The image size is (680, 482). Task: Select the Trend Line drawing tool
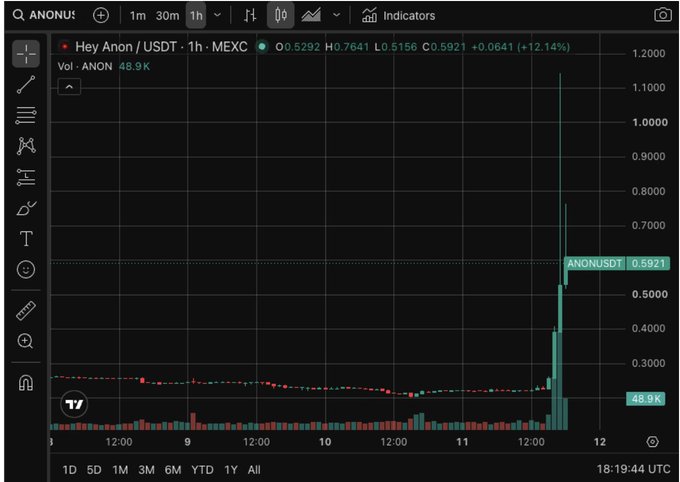26,85
